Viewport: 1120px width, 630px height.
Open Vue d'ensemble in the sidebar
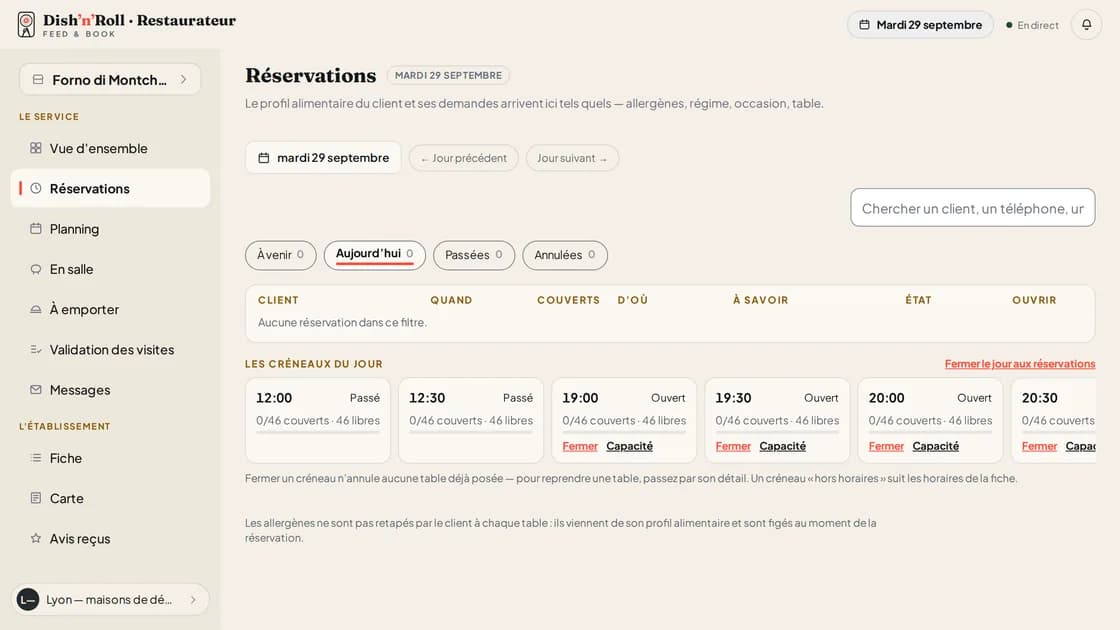pyautogui.click(x=110, y=149)
